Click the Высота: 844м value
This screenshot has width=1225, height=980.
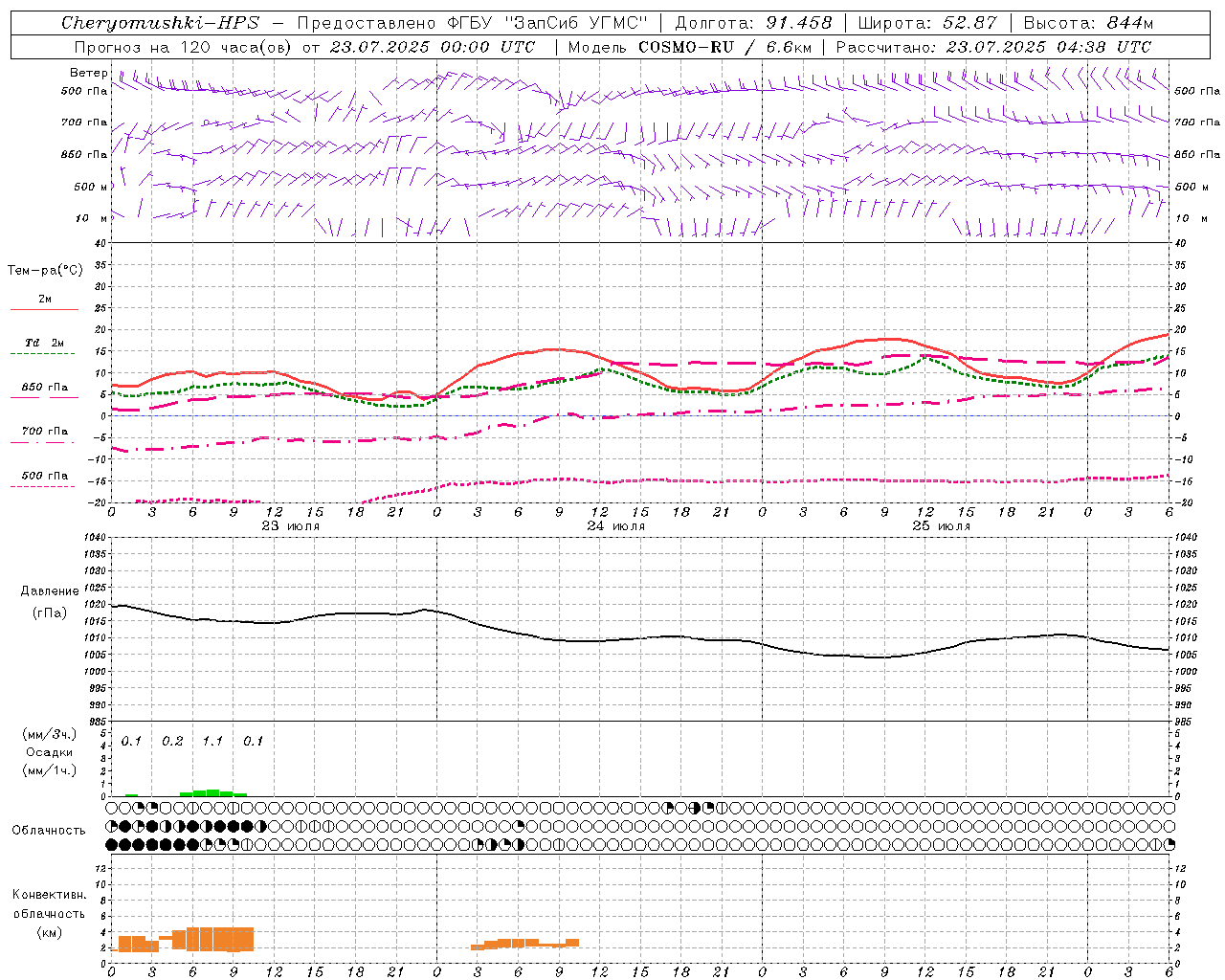coord(1088,23)
